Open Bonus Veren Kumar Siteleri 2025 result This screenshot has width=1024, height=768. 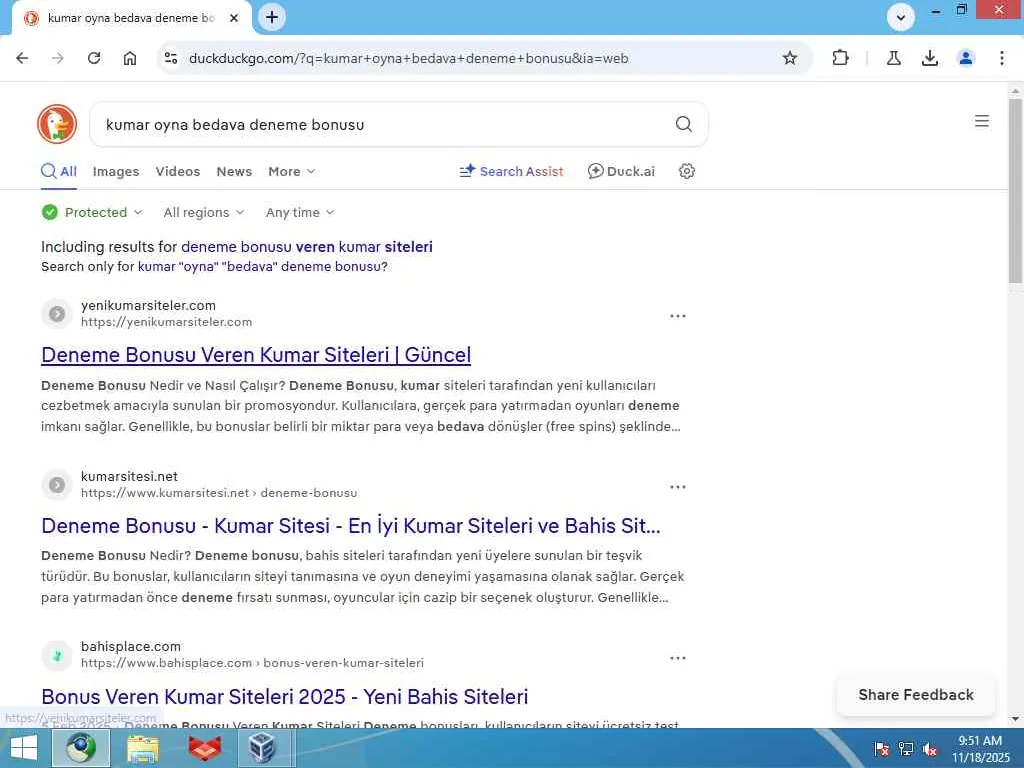[285, 697]
